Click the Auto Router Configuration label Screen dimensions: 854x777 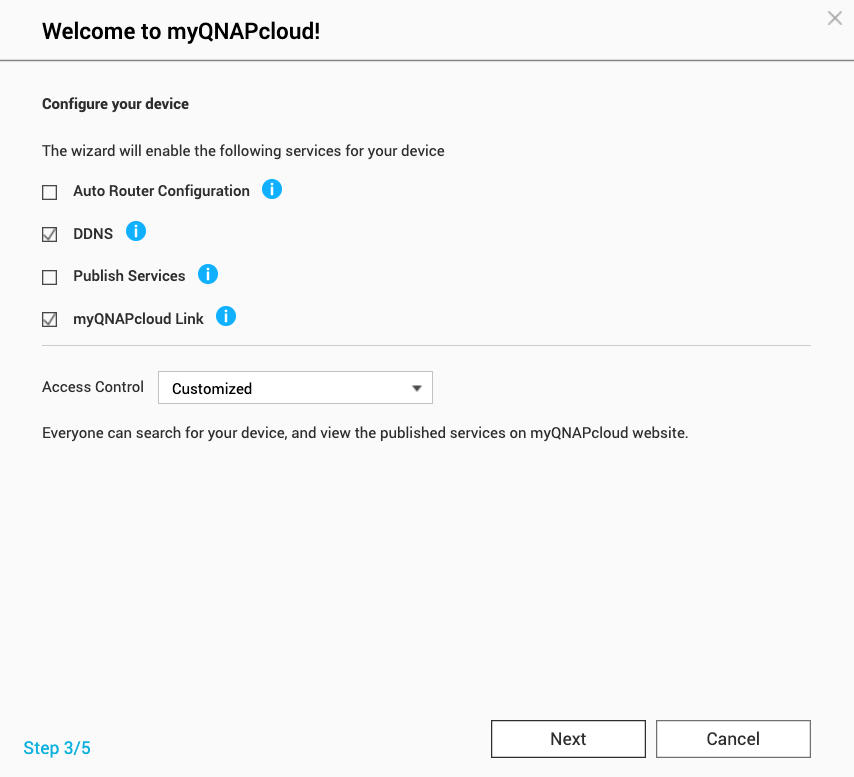(x=161, y=191)
